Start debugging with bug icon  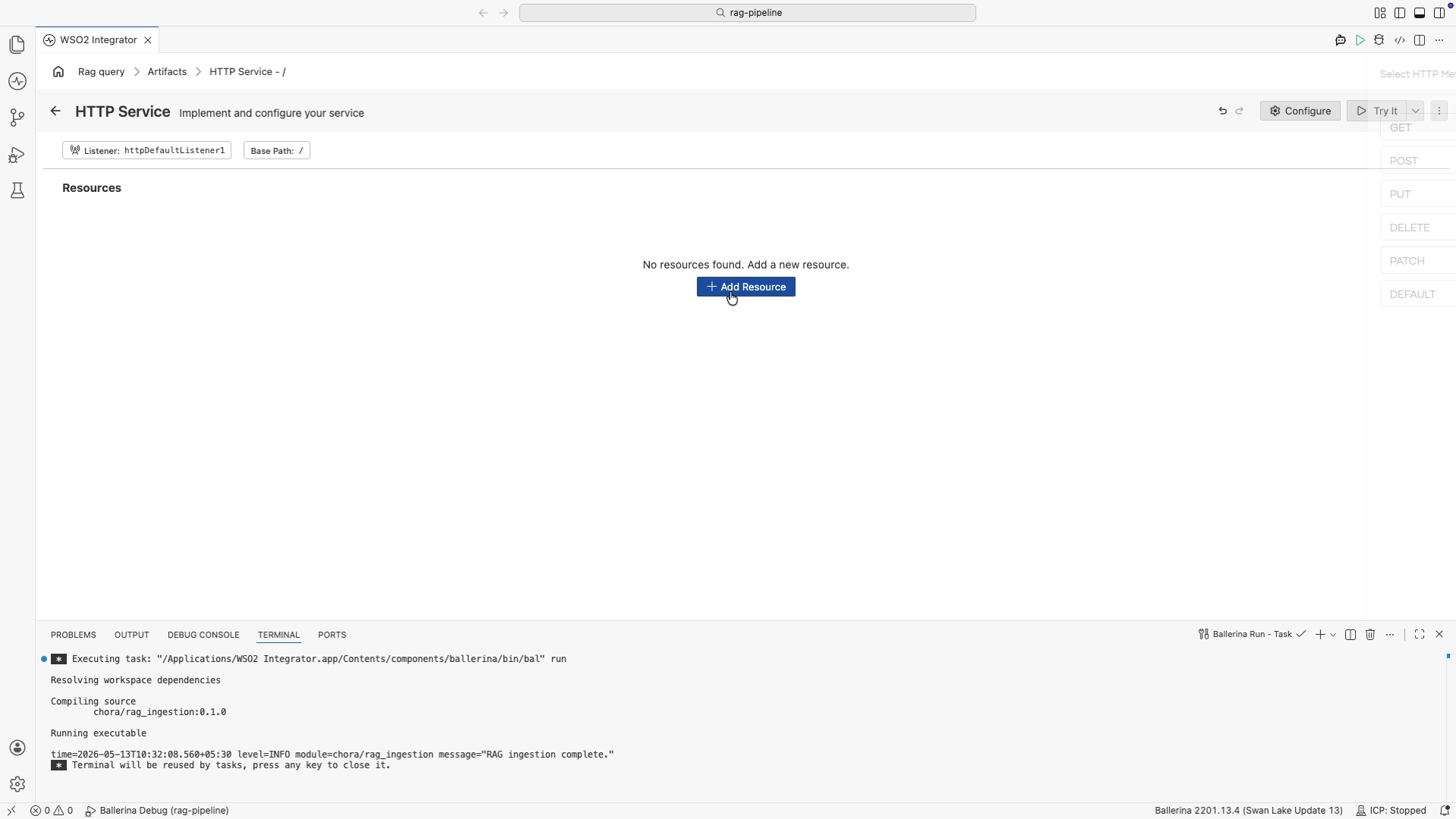tap(1379, 40)
